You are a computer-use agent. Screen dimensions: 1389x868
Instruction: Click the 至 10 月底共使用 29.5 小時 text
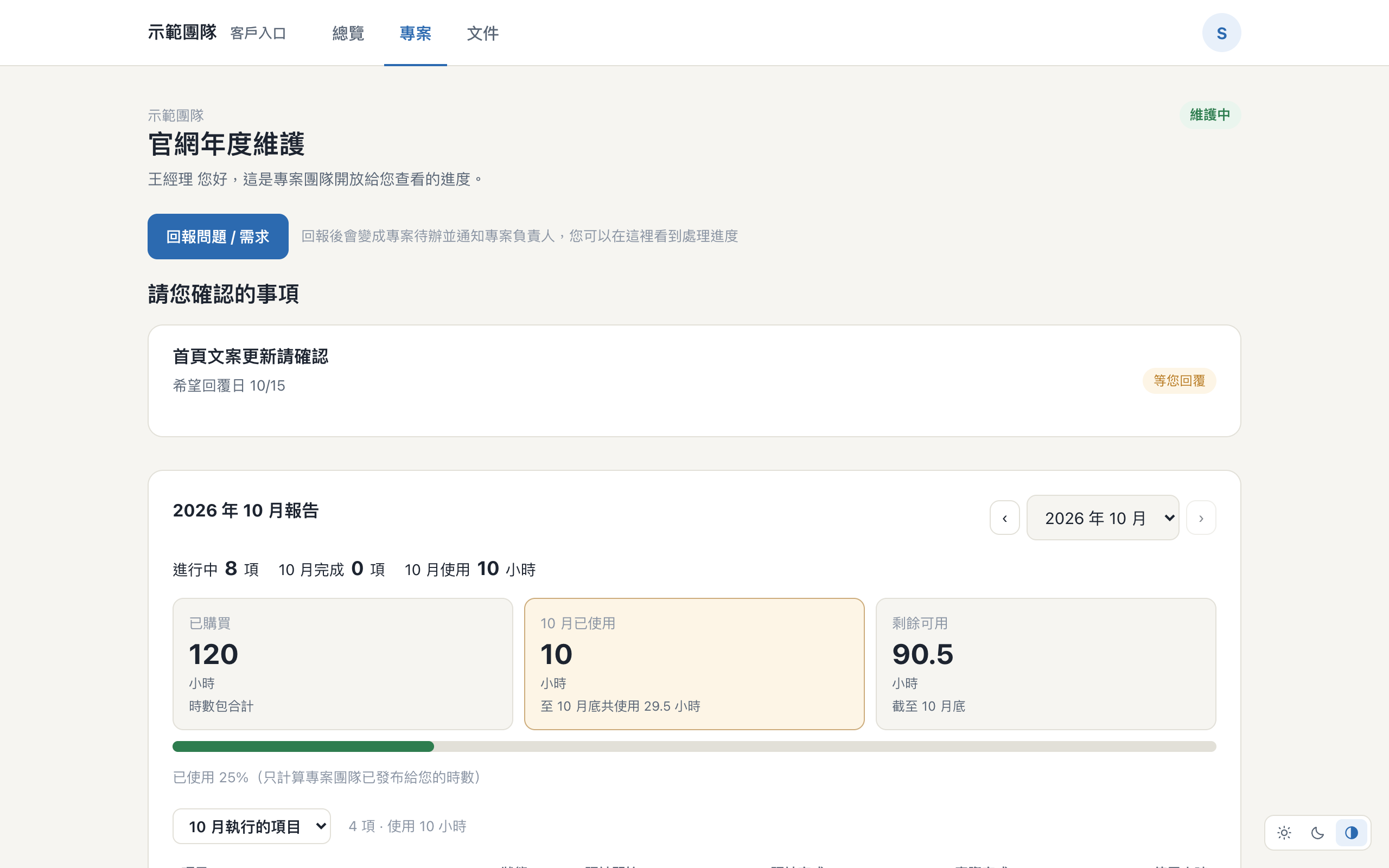(621, 706)
